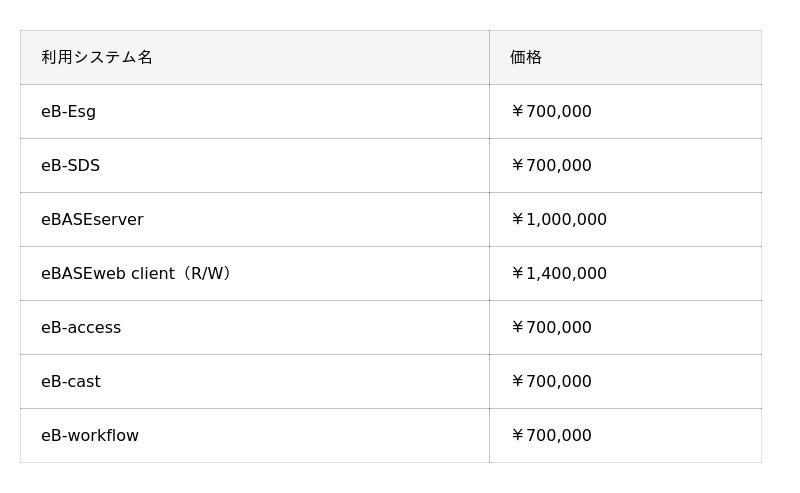Click the eB-workflow price cell

(626, 435)
